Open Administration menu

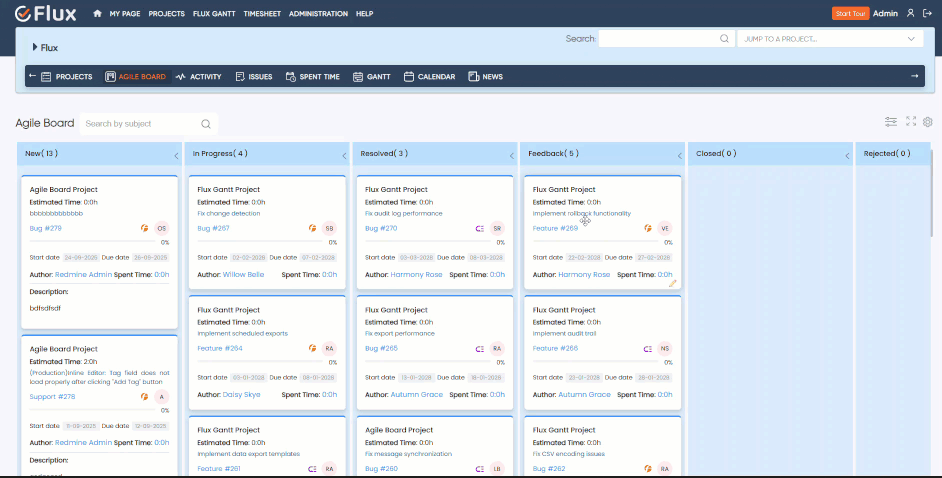318,13
